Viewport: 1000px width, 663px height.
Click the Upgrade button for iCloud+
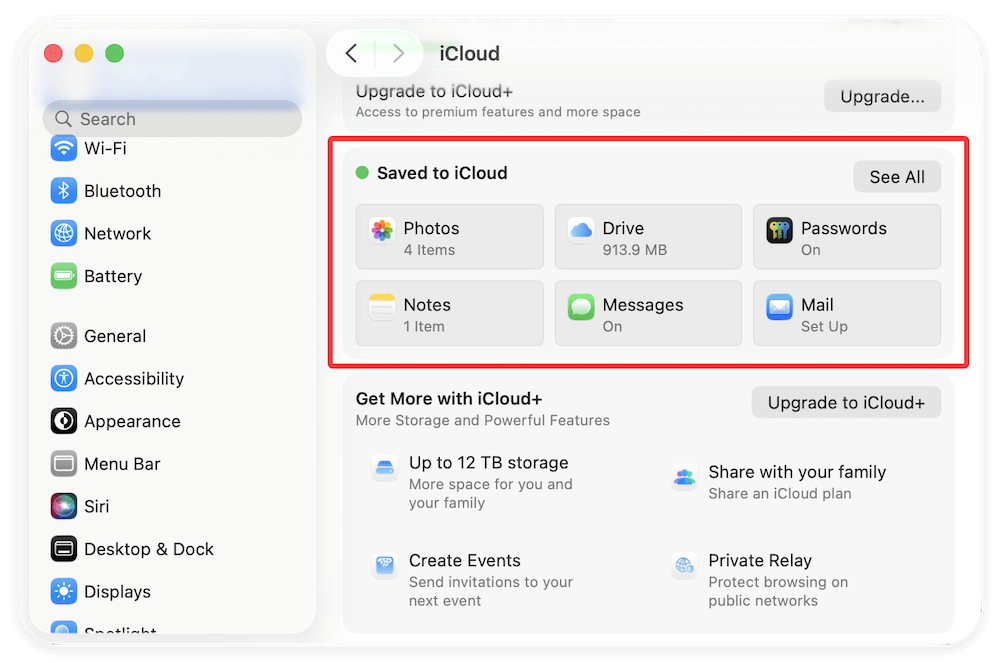click(x=881, y=96)
